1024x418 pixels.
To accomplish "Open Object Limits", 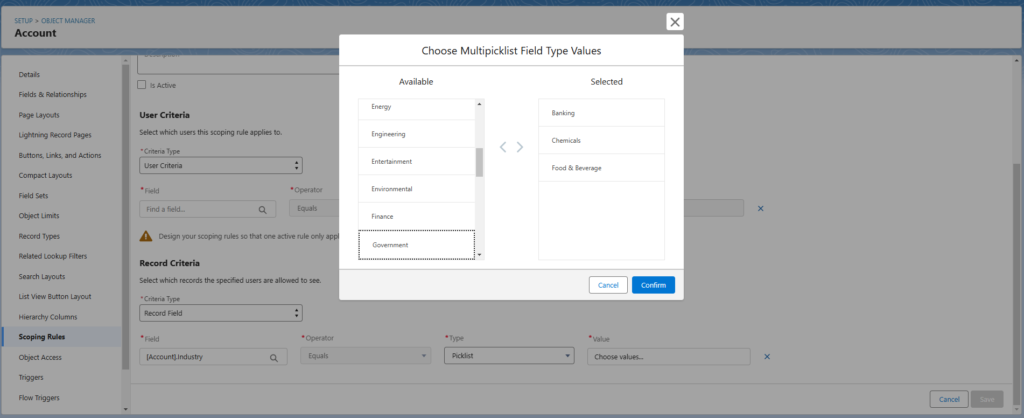I will coord(39,216).
